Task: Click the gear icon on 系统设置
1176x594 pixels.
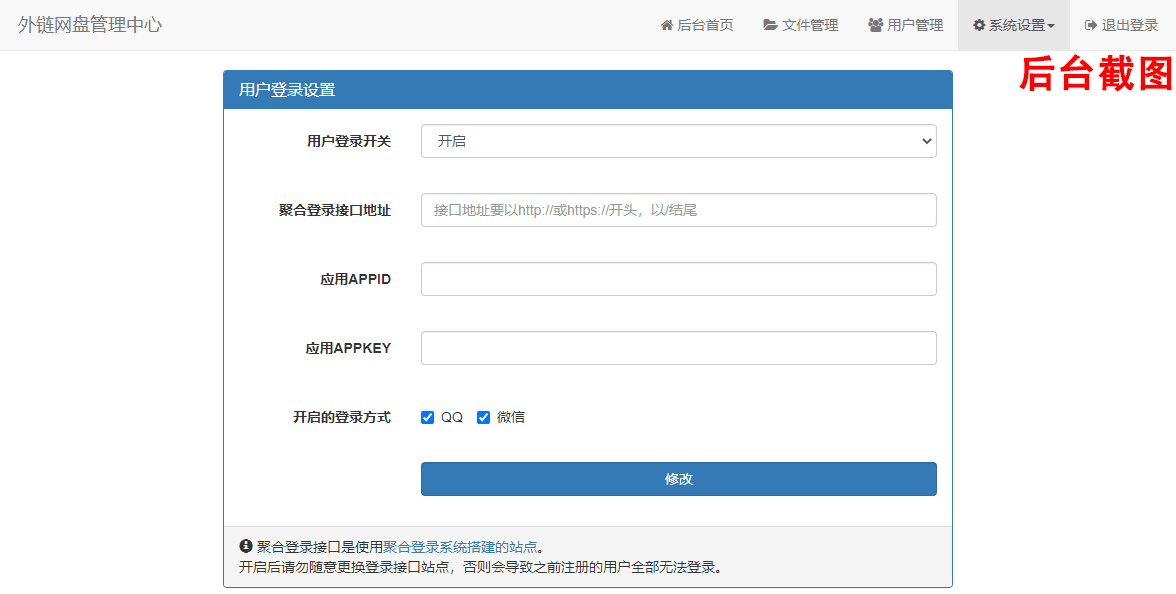Action: 981,25
